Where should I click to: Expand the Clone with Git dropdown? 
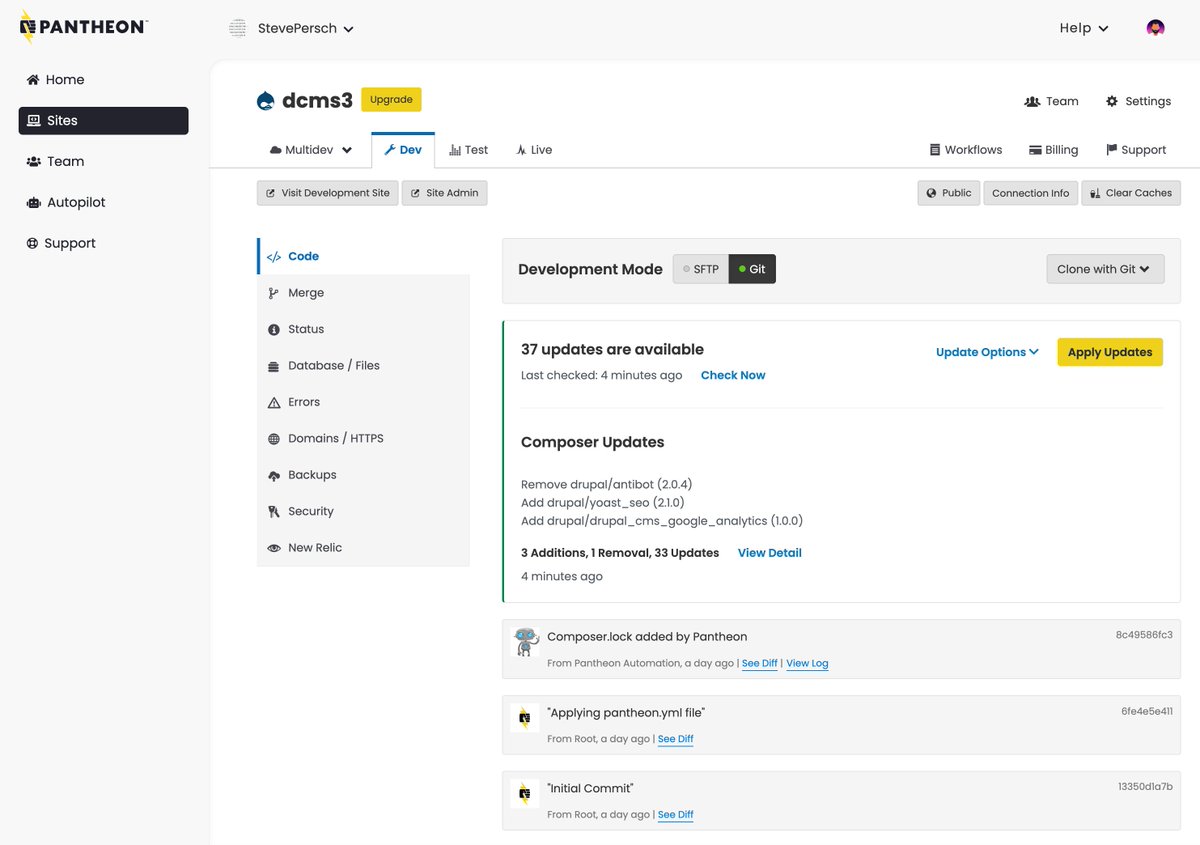[x=1105, y=269]
